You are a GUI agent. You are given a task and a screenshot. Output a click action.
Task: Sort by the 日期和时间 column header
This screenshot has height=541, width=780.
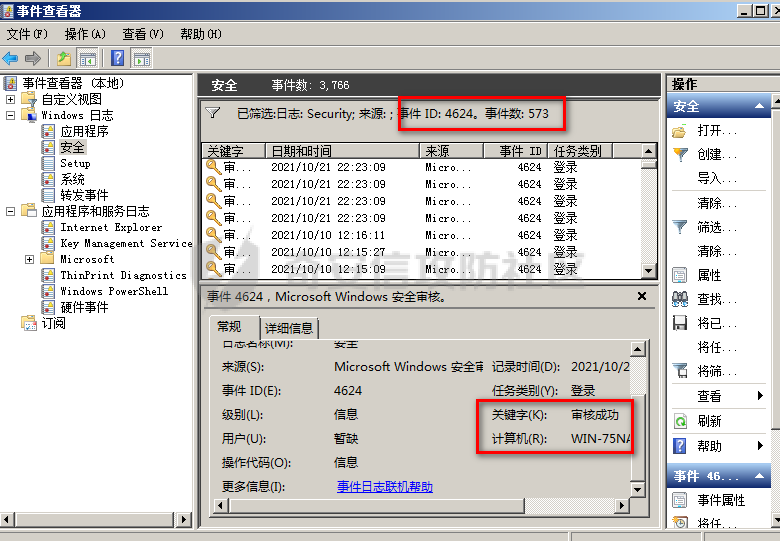pos(343,151)
